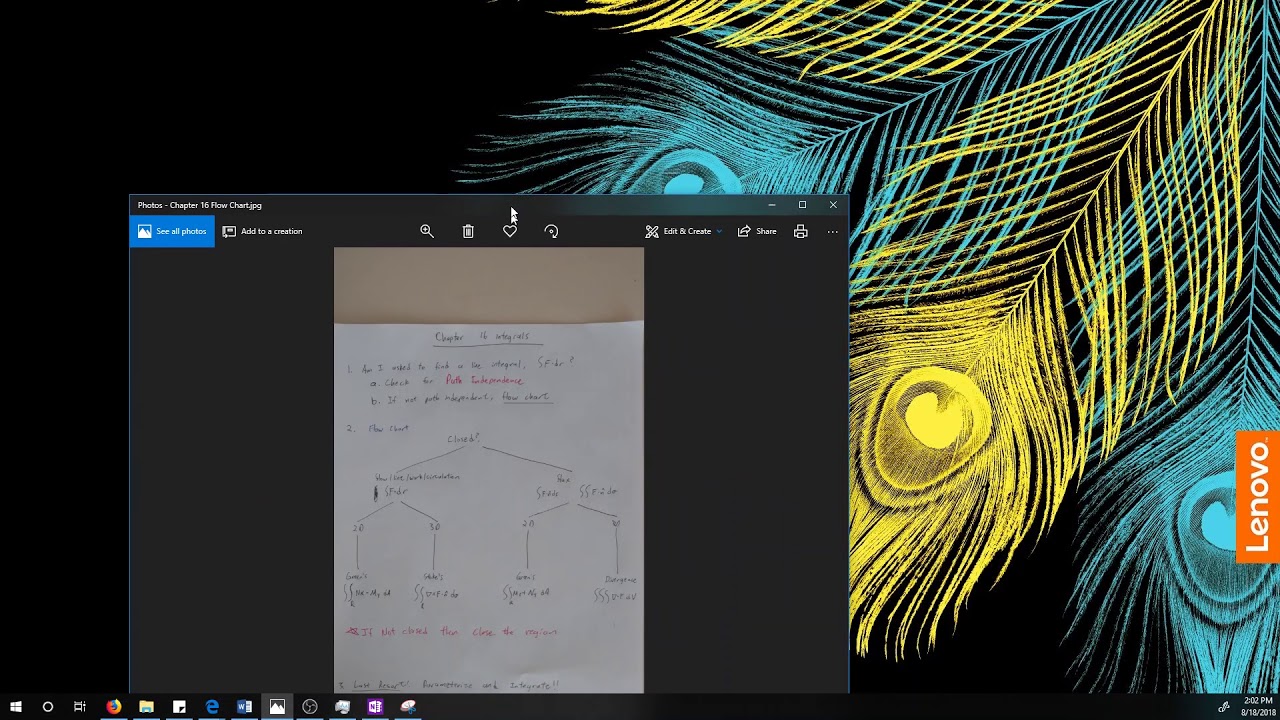The height and width of the screenshot is (720, 1280).
Task: Click Add to a creation
Action: (x=262, y=231)
